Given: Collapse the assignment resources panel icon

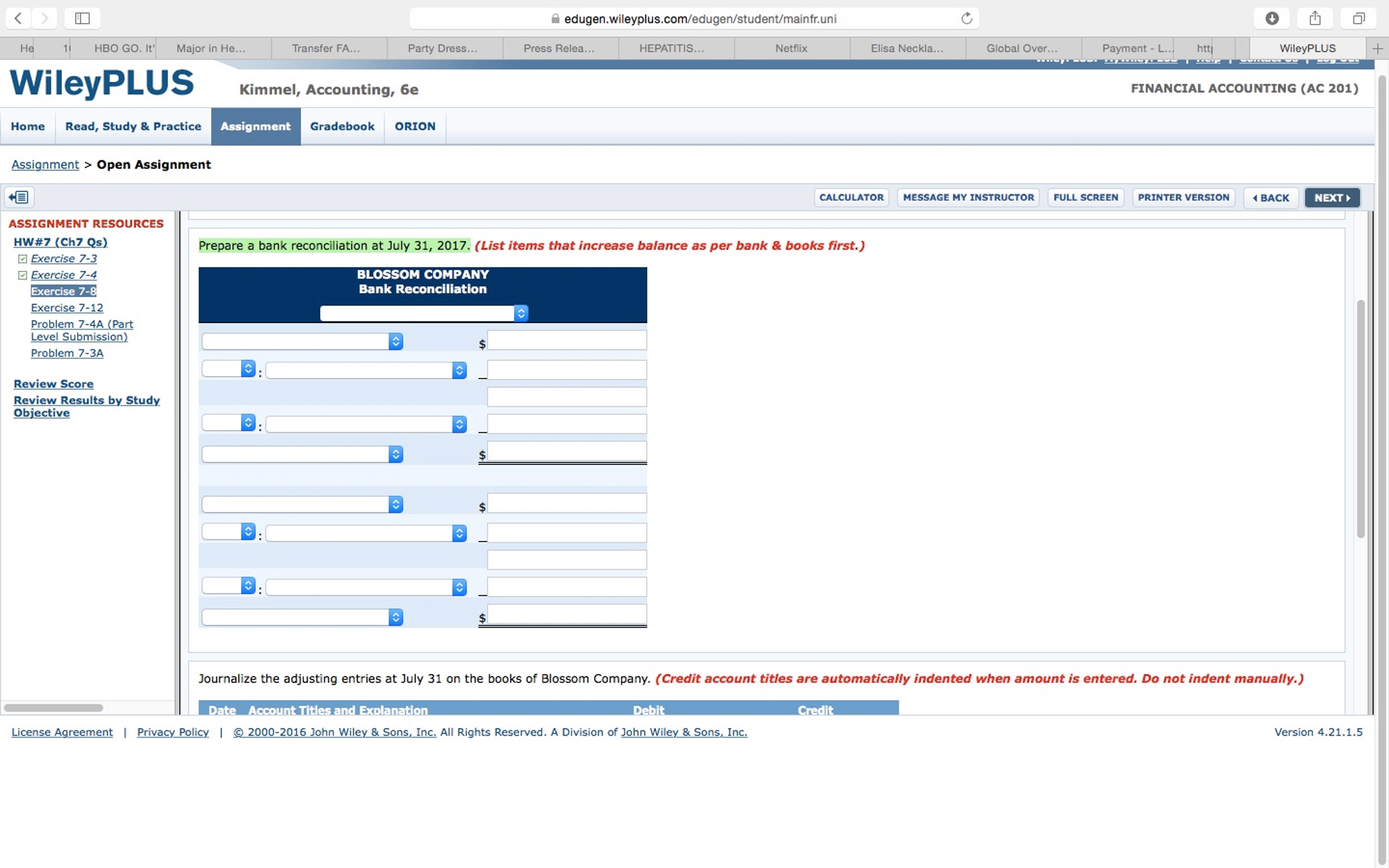Looking at the screenshot, I should (x=19, y=197).
